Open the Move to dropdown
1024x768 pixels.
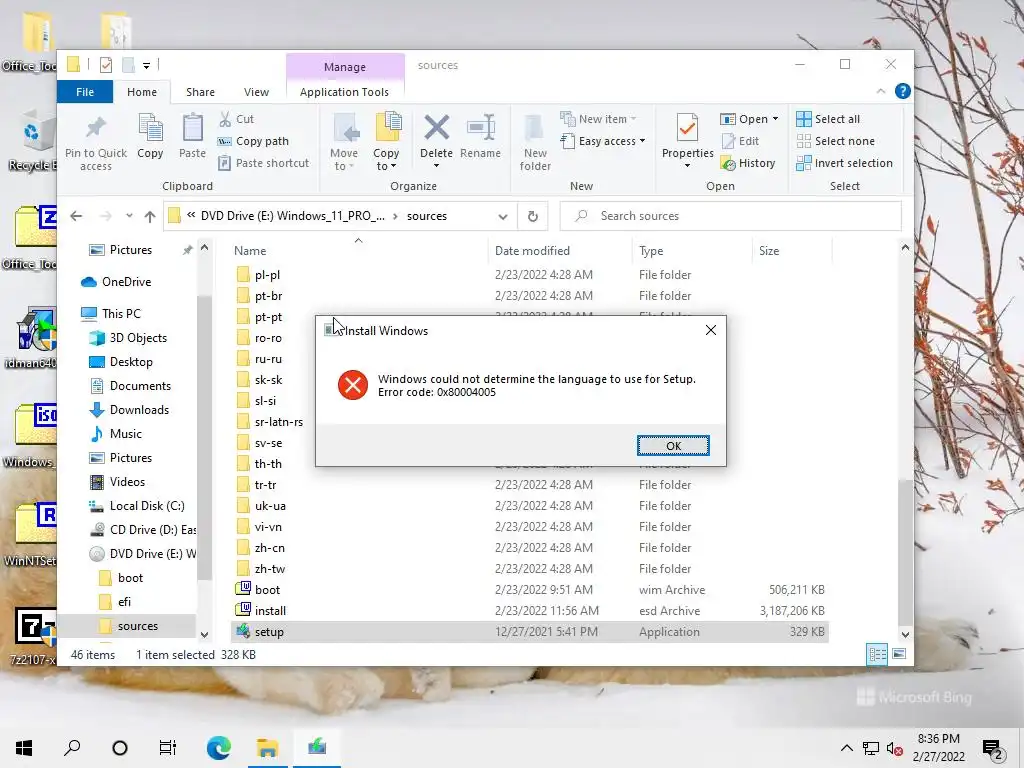[344, 159]
